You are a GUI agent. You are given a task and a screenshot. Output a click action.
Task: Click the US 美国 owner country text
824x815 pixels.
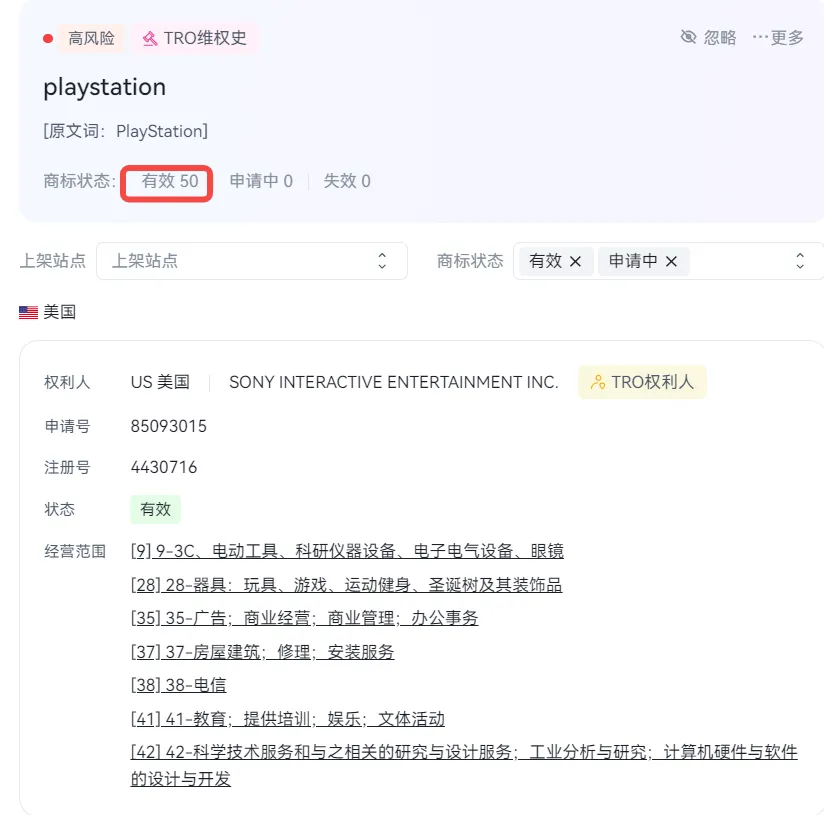tap(160, 382)
